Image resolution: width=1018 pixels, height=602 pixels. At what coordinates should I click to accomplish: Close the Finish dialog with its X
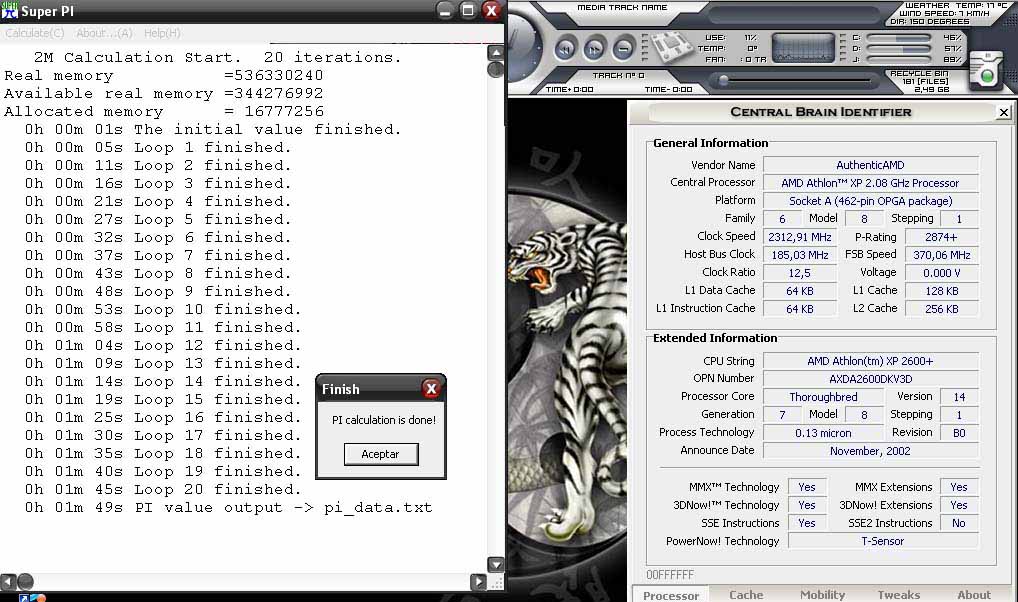tap(431, 389)
